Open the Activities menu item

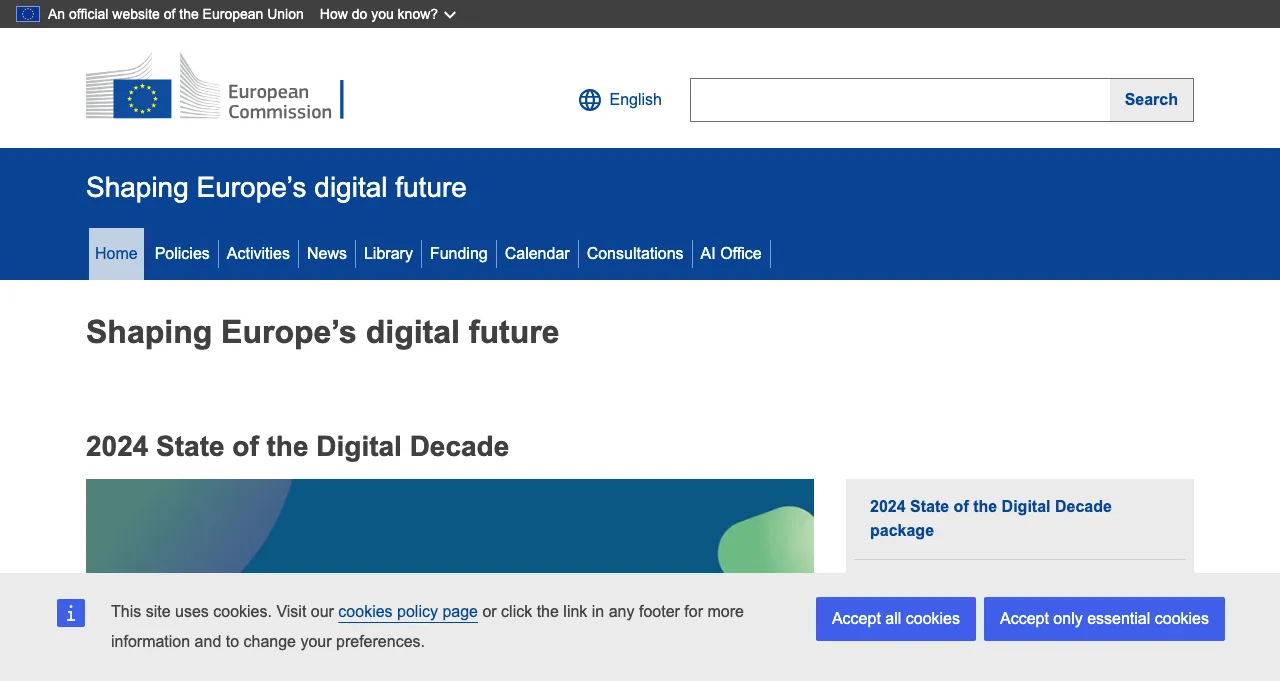coord(258,254)
